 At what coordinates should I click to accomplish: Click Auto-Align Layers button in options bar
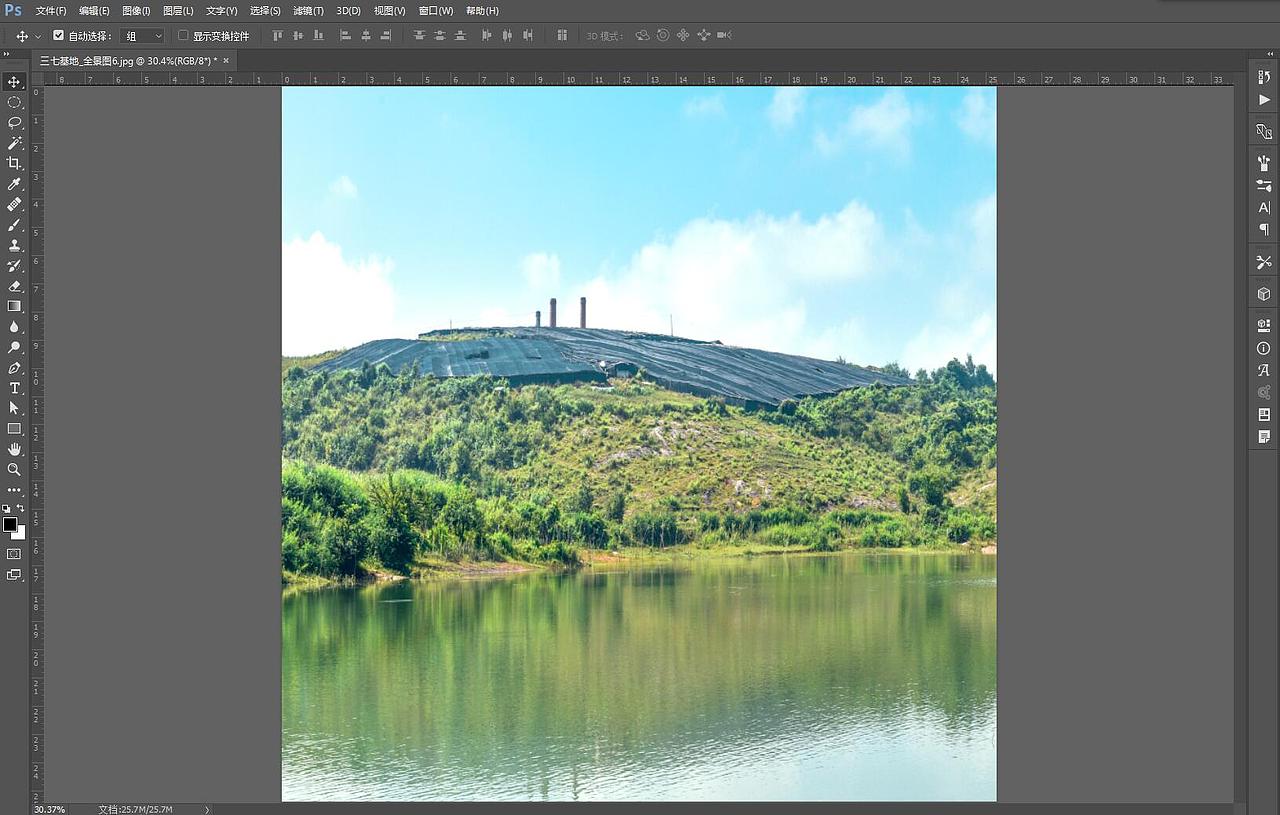[562, 35]
